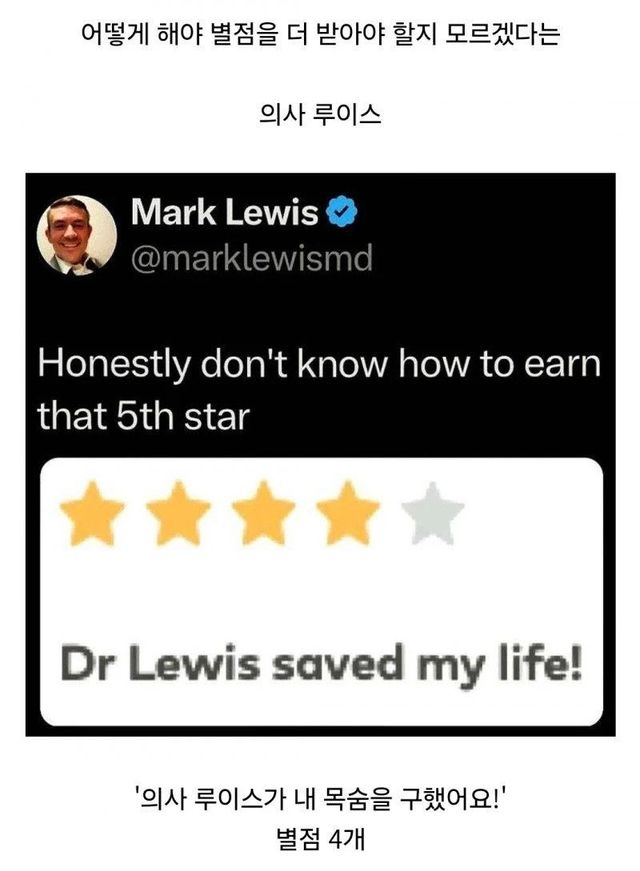Click the empty gray fifth star
640x871 pixels.
[433, 513]
